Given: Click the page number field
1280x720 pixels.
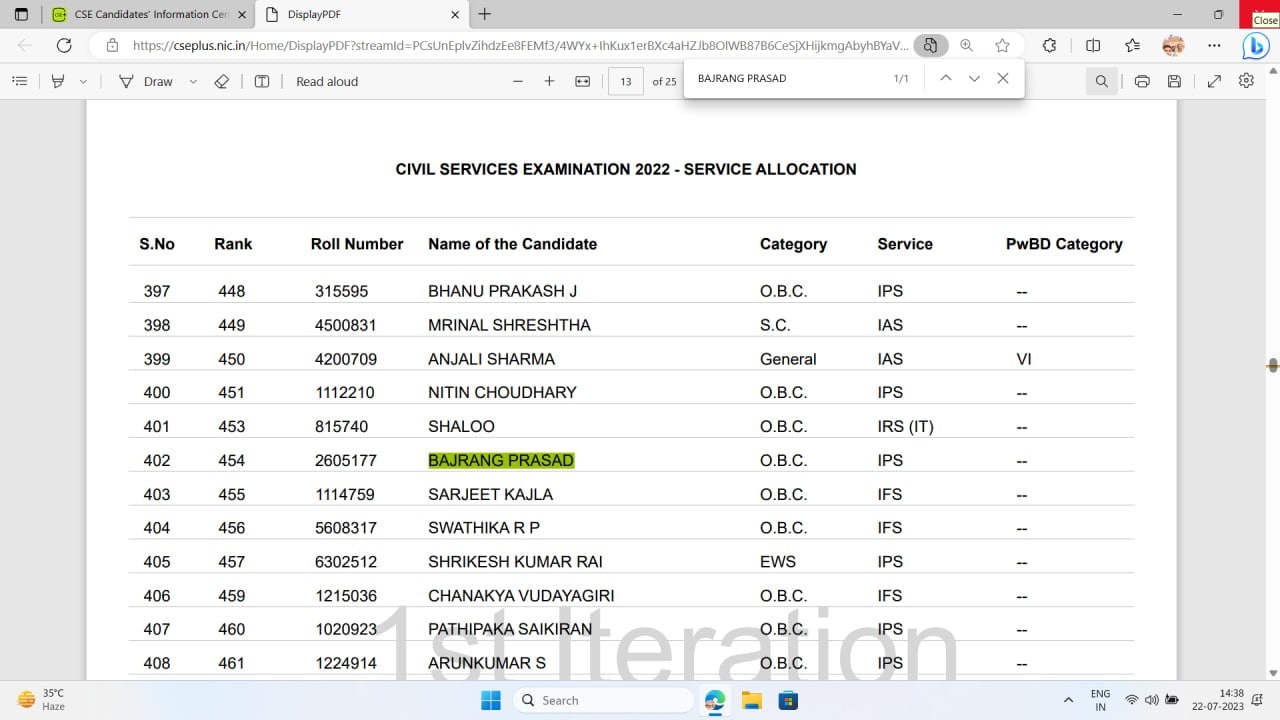Looking at the screenshot, I should point(626,81).
